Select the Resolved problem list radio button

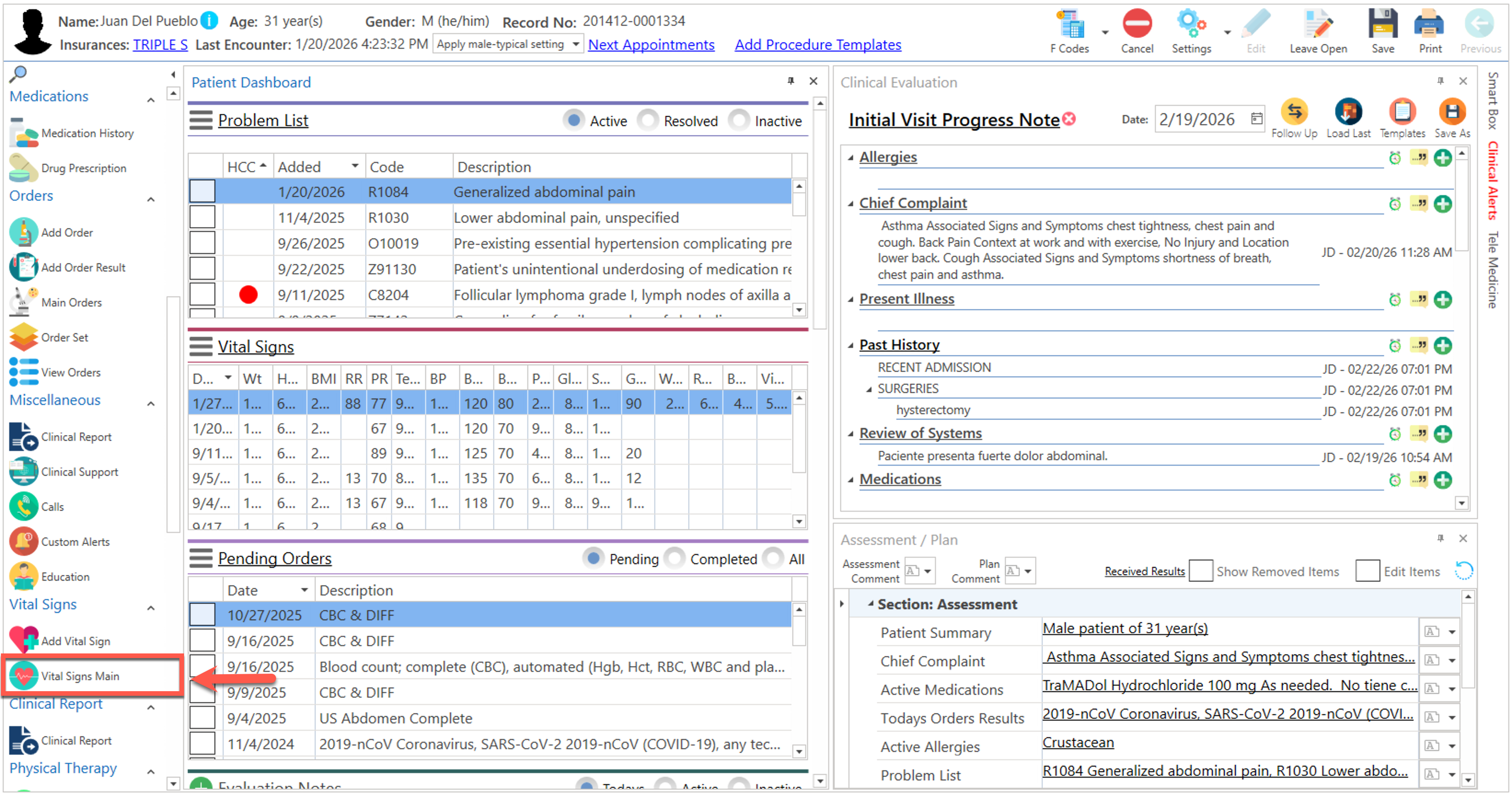(649, 120)
